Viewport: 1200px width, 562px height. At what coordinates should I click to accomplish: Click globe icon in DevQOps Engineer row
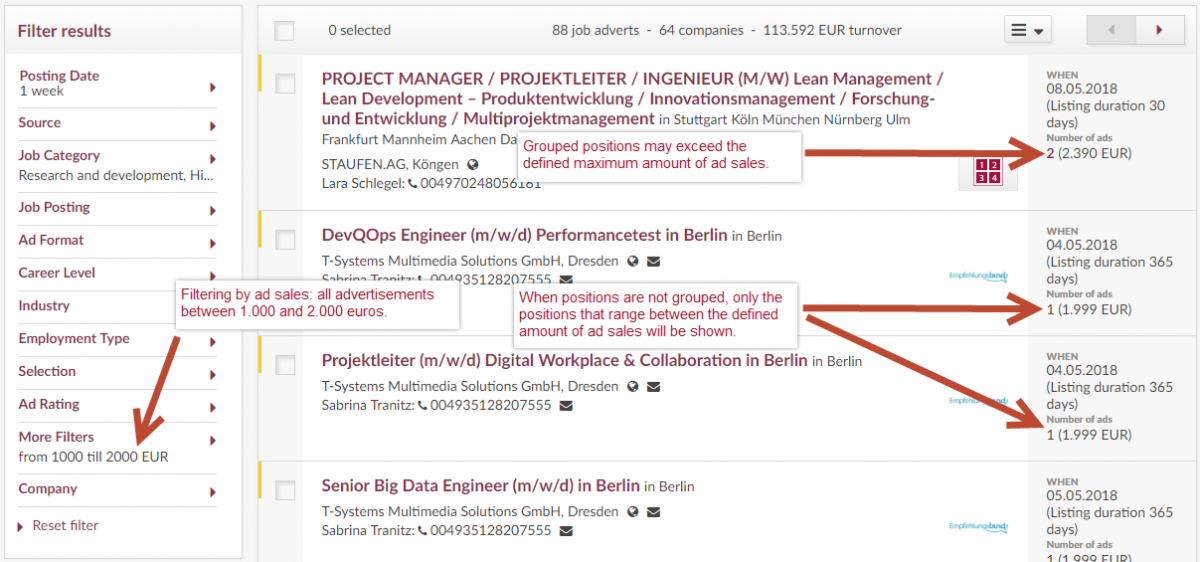click(x=632, y=262)
